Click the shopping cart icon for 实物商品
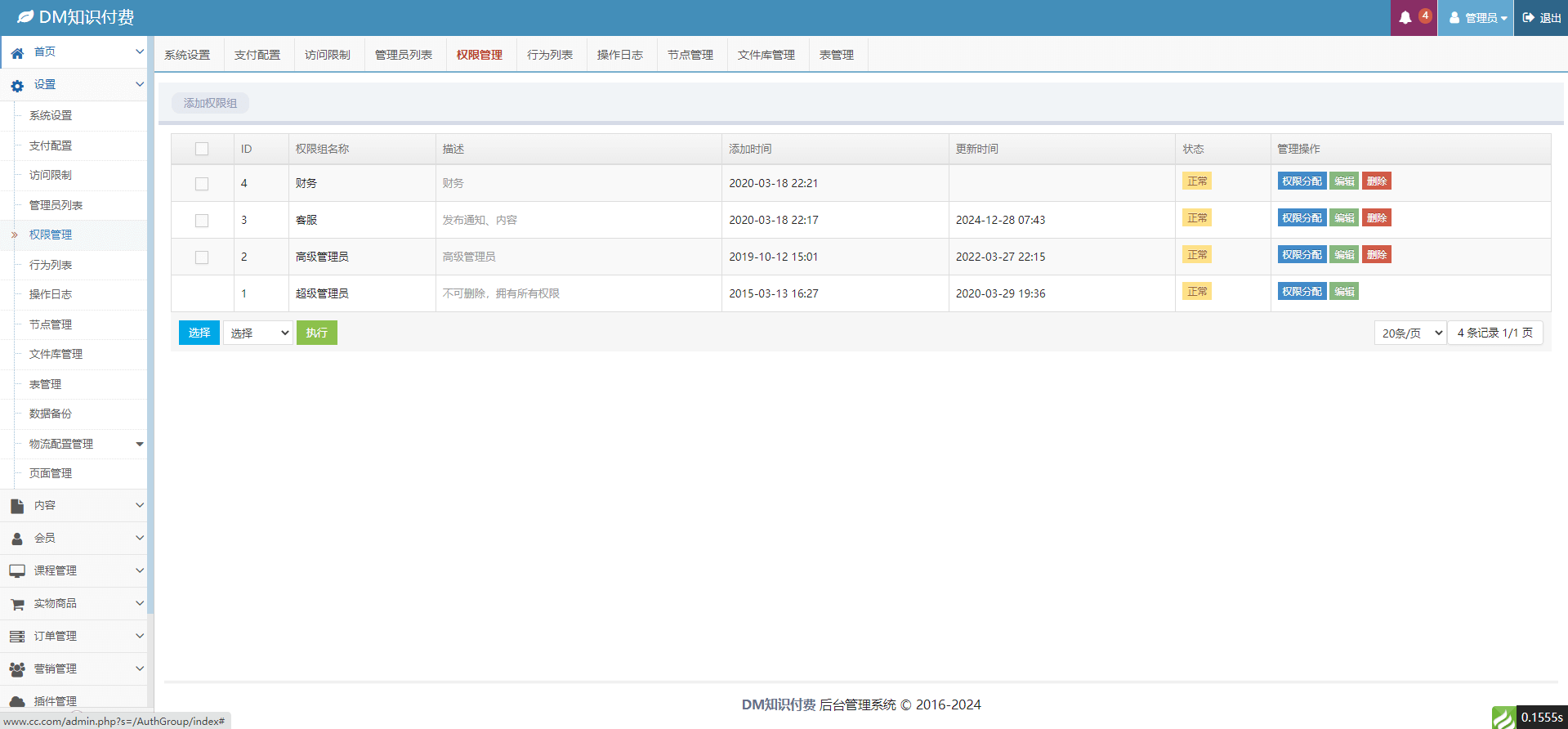Image resolution: width=1568 pixels, height=729 pixels. pos(17,604)
